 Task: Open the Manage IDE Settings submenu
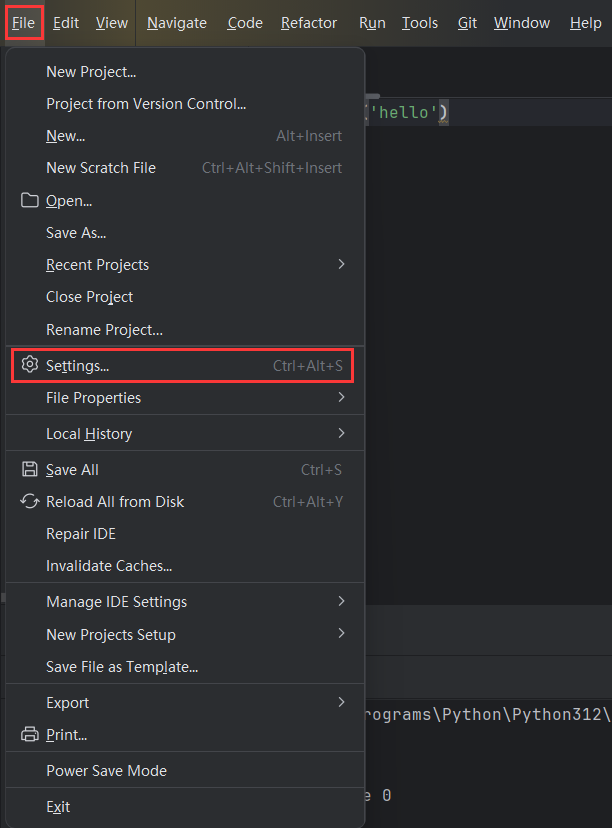(x=116, y=602)
